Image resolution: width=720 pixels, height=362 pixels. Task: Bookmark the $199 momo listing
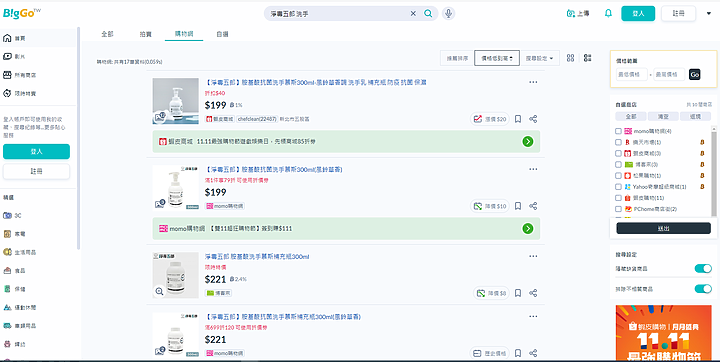coord(518,206)
